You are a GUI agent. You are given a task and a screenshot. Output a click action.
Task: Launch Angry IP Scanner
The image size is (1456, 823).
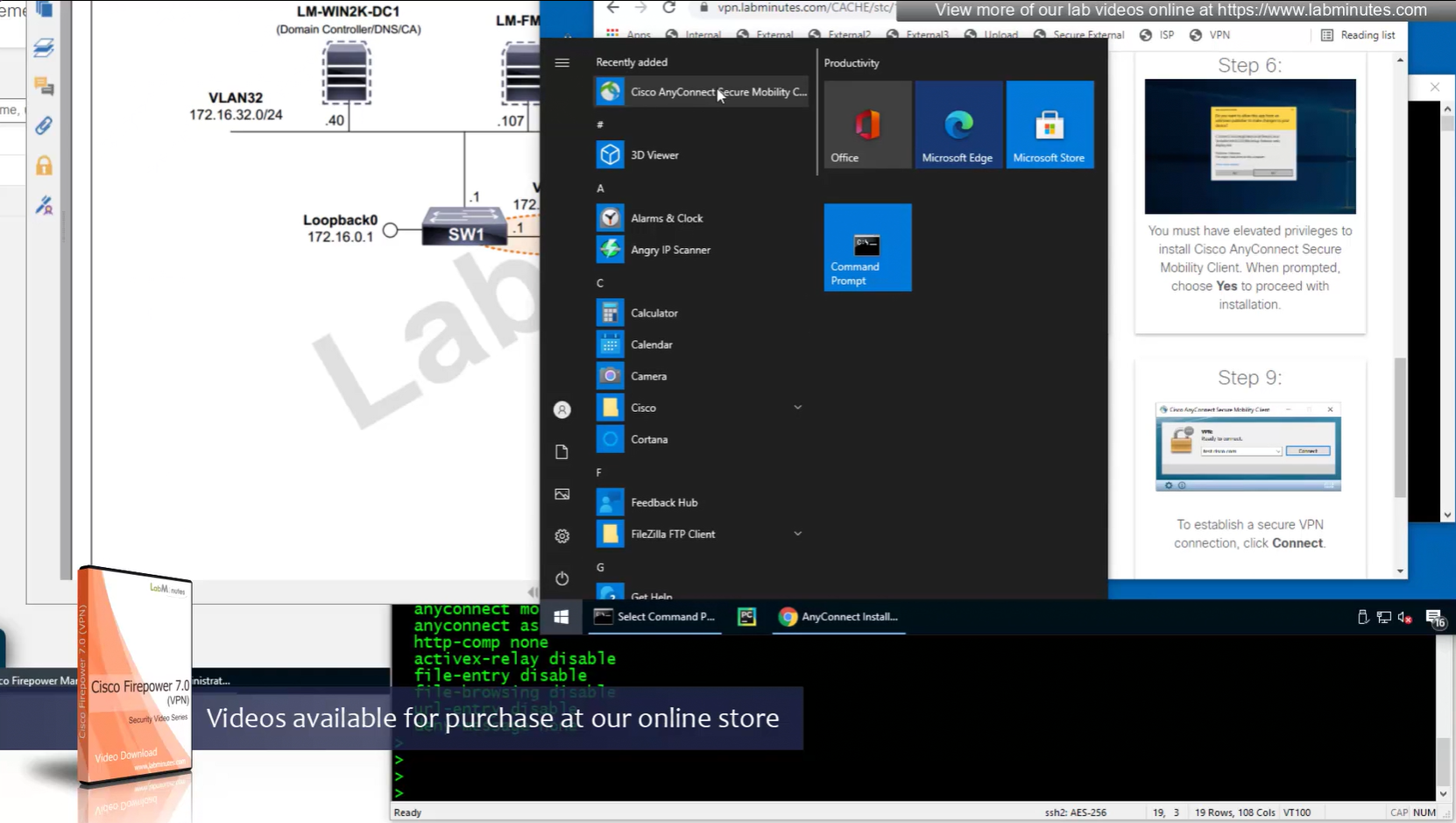point(669,250)
